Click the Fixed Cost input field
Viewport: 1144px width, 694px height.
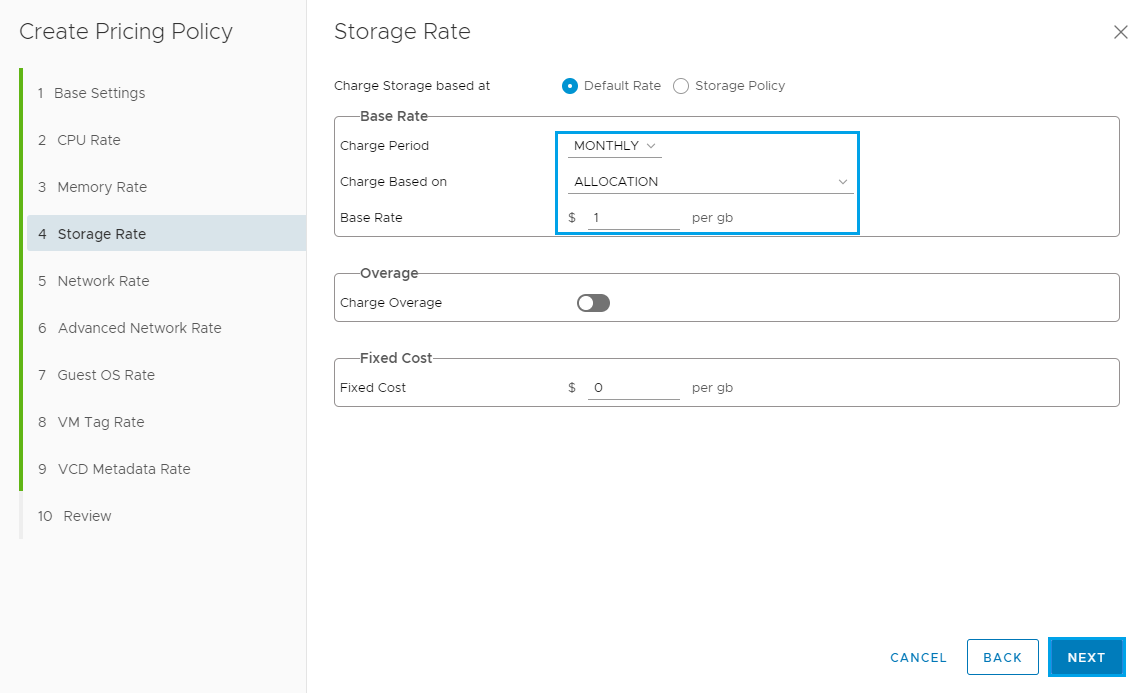(x=633, y=388)
